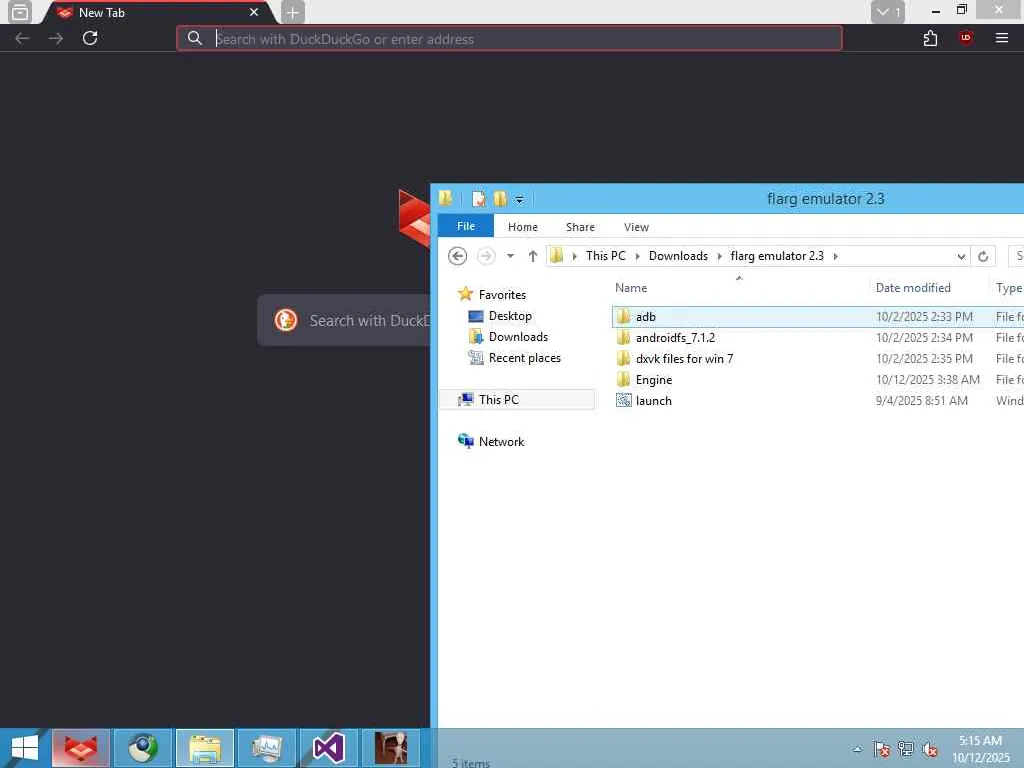Image resolution: width=1024 pixels, height=768 pixels.
Task: Open Visual Studio from the taskbar
Action: [x=328, y=748]
